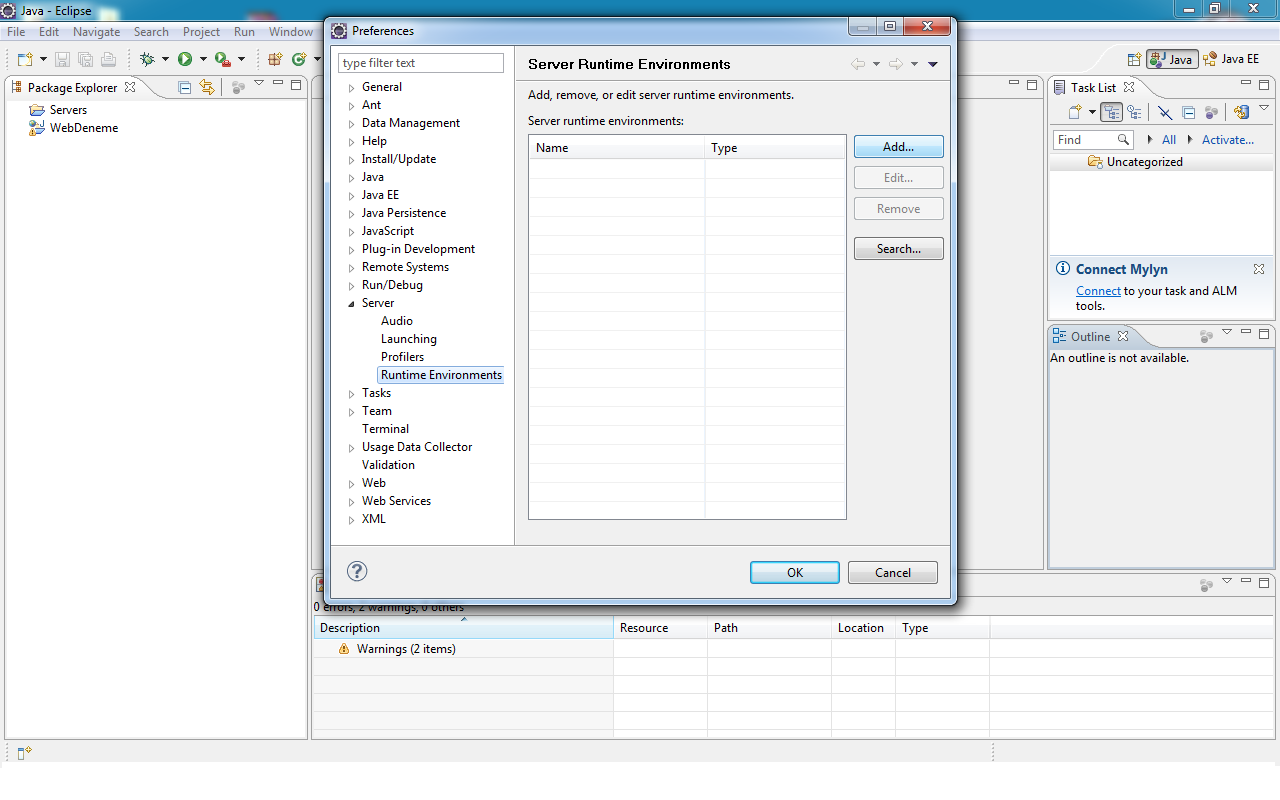Click Collapse All in Task List
Viewport: 1280px width, 800px height.
(x=1189, y=112)
